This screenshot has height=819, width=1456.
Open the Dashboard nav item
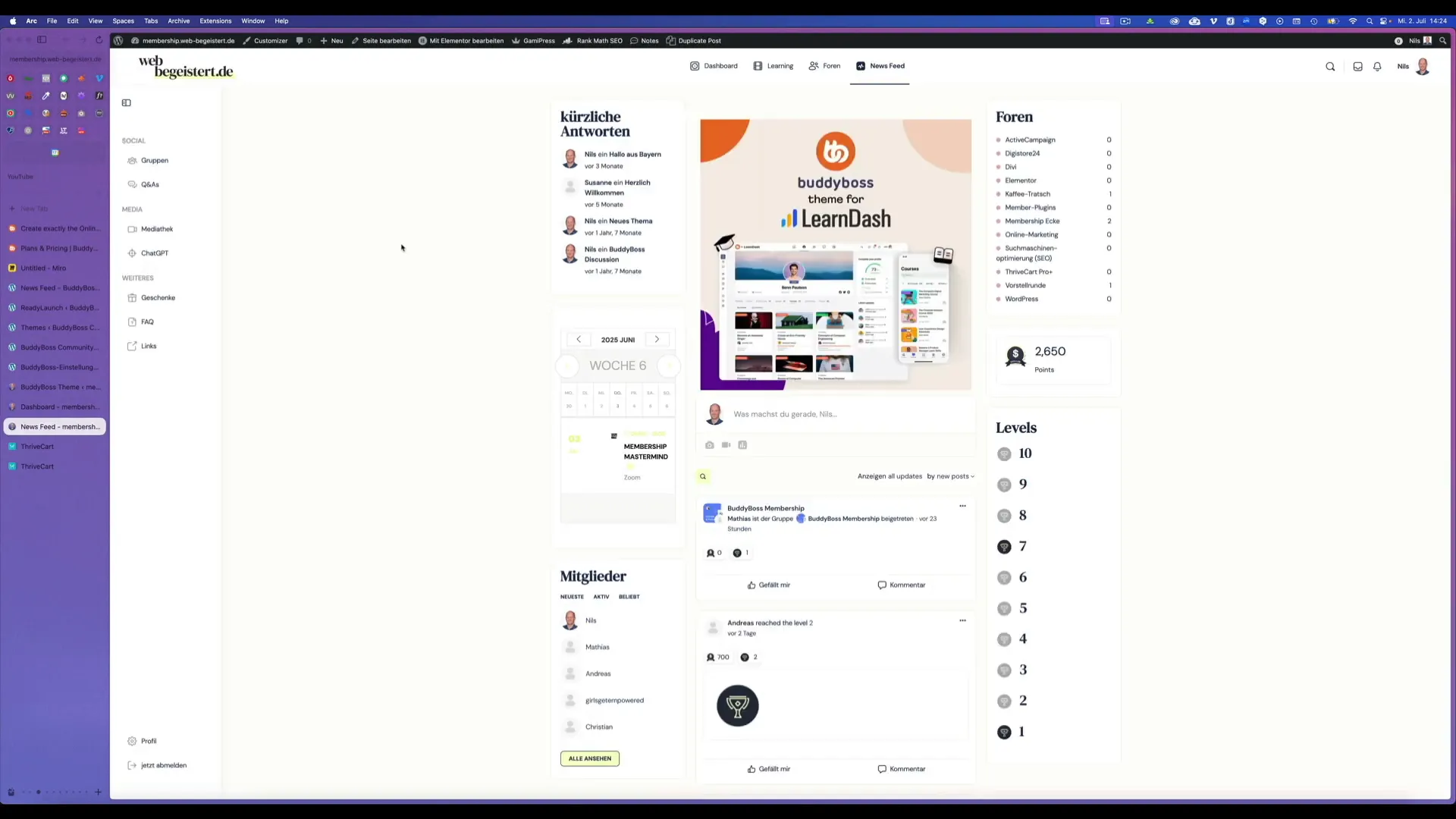pyautogui.click(x=714, y=66)
